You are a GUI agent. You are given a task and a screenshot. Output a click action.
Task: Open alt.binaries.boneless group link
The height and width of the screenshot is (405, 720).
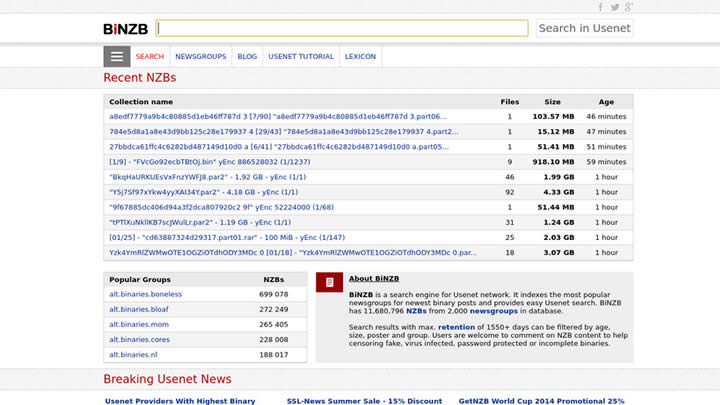(x=146, y=295)
